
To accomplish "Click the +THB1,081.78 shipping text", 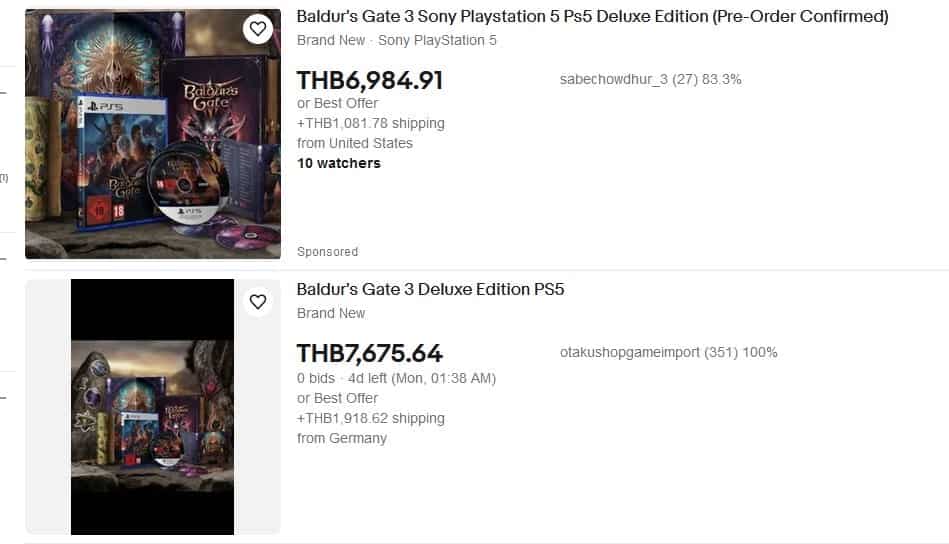I will coord(370,123).
